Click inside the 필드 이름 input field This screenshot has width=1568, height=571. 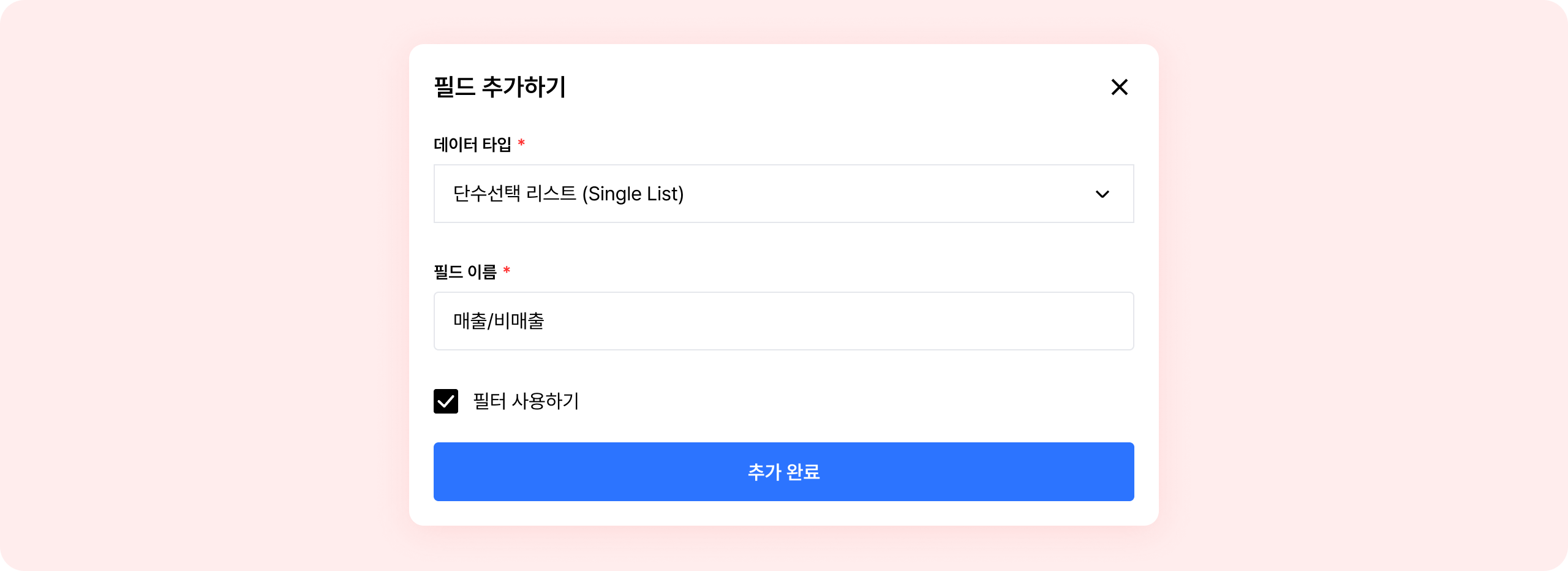point(783,321)
